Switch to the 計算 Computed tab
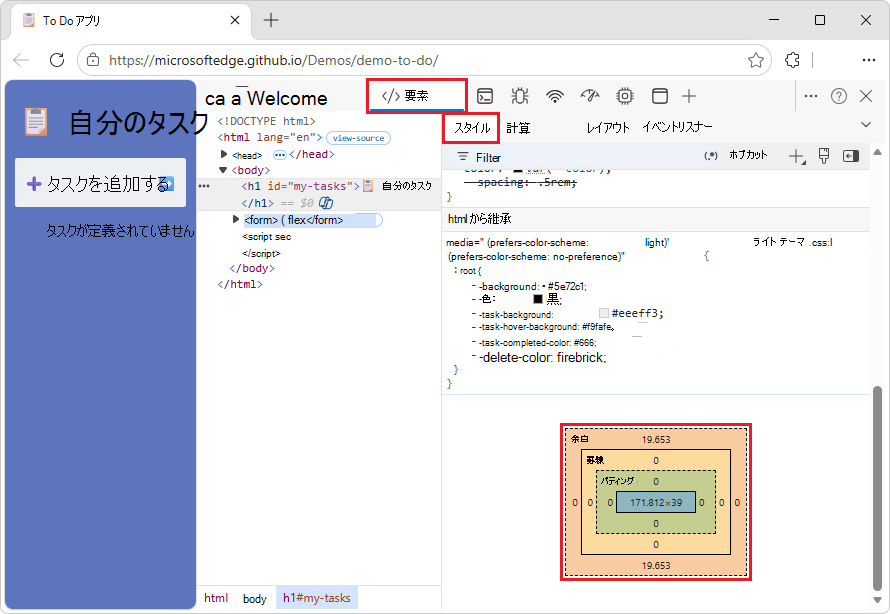890x614 pixels. point(518,128)
